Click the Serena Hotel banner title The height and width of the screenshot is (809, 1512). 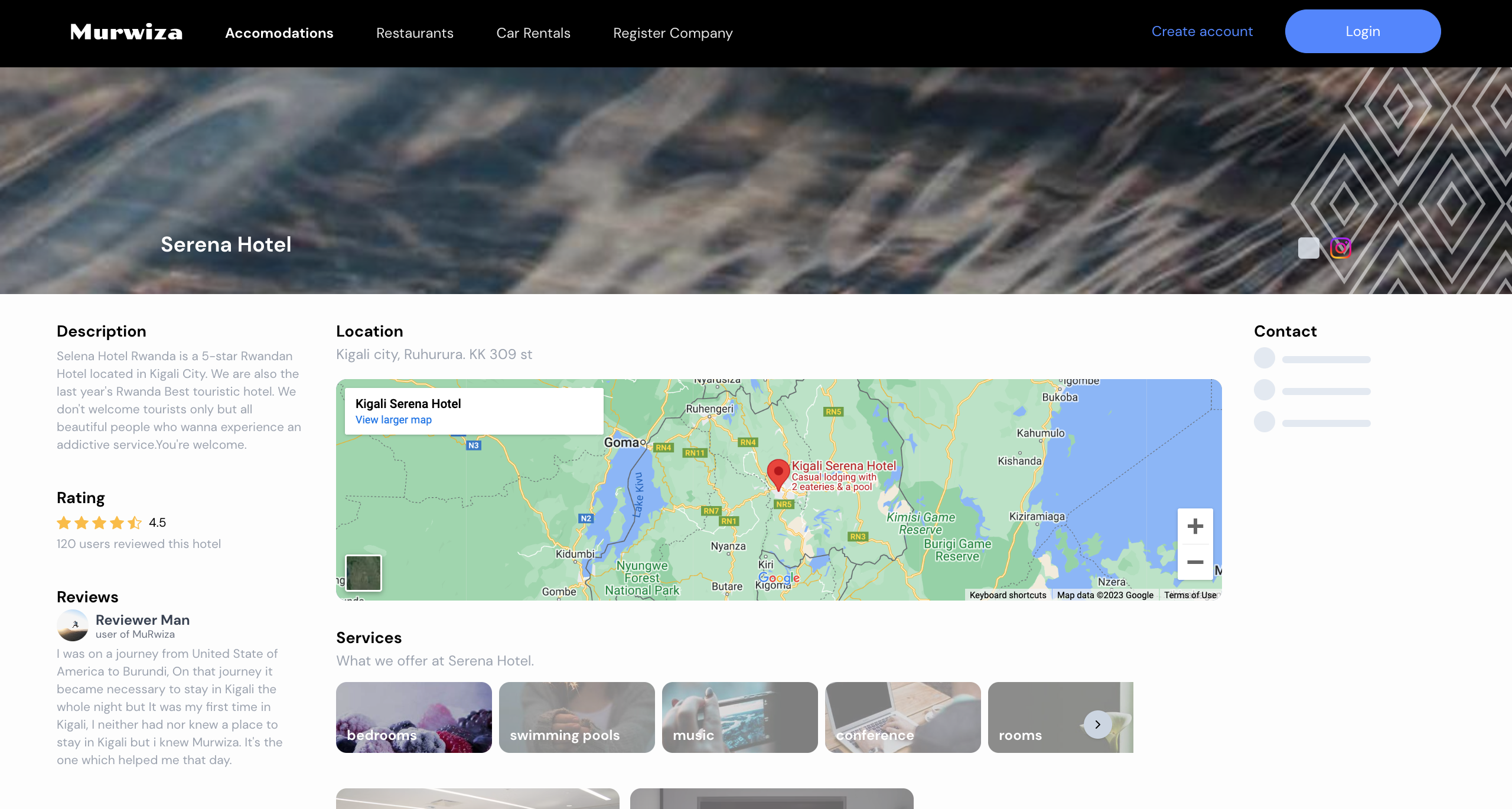(226, 244)
